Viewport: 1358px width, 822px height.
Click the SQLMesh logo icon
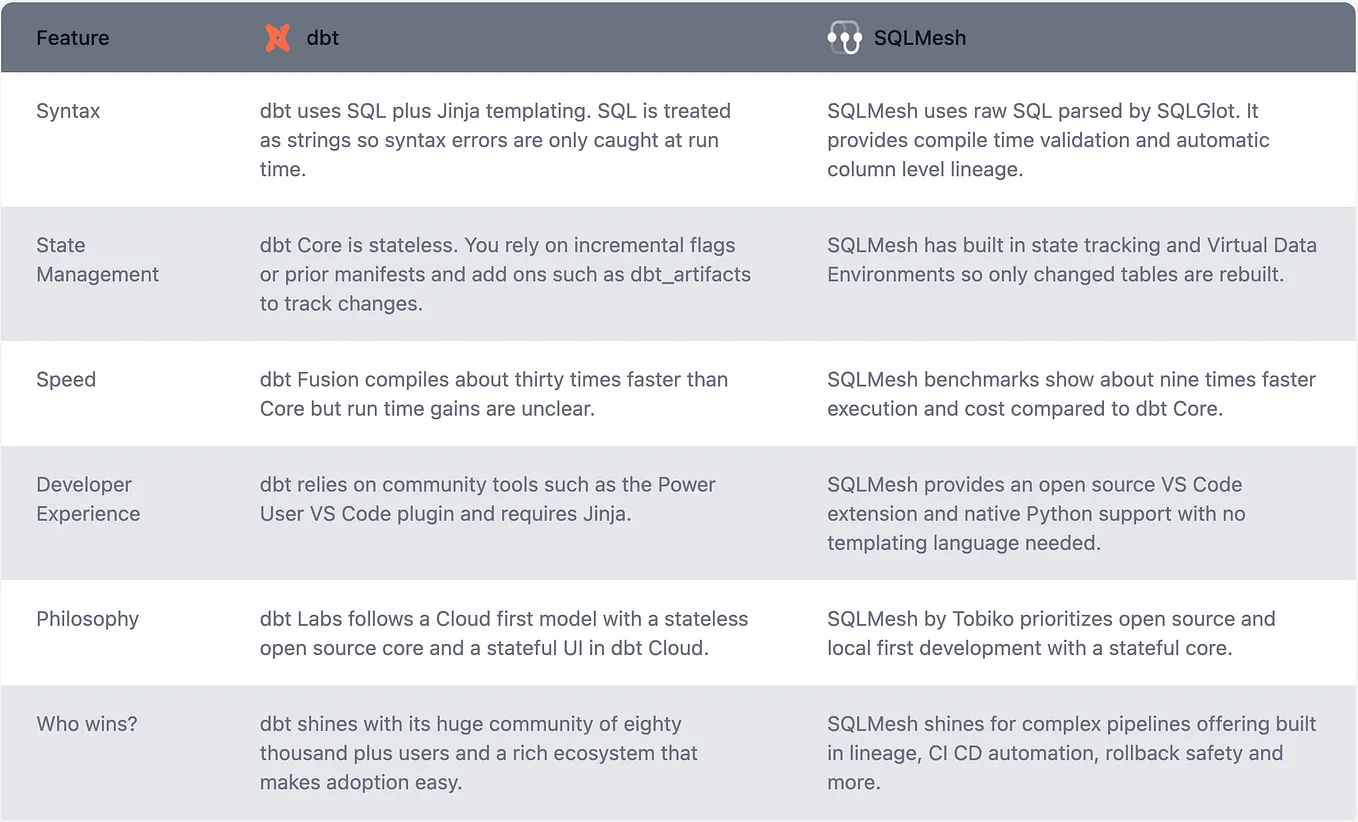pos(844,38)
